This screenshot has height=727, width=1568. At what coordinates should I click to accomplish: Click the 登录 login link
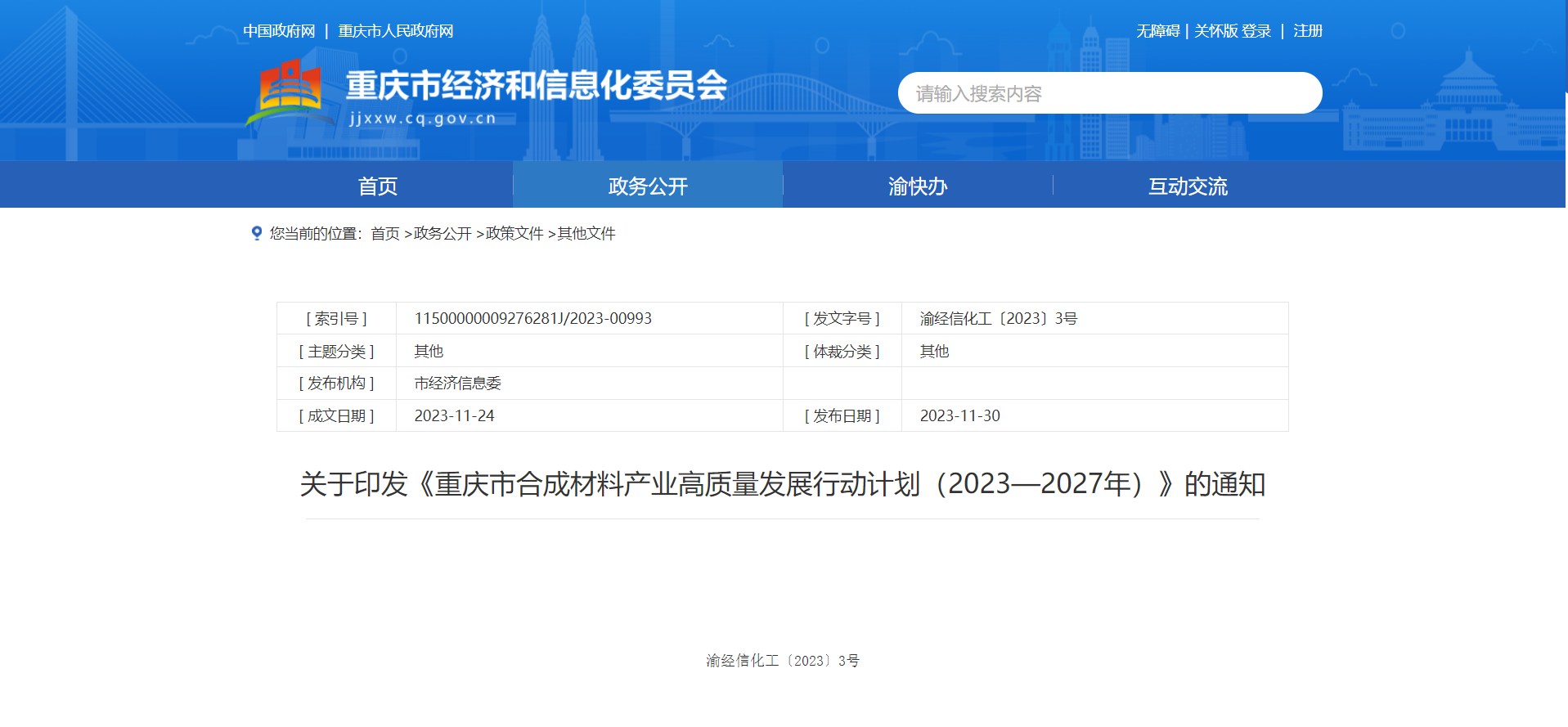(x=1257, y=31)
